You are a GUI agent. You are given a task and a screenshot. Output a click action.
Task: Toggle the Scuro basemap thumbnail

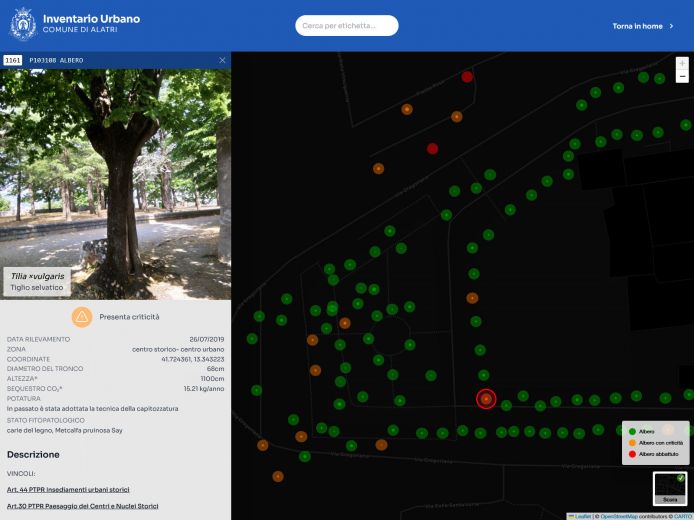coord(670,488)
